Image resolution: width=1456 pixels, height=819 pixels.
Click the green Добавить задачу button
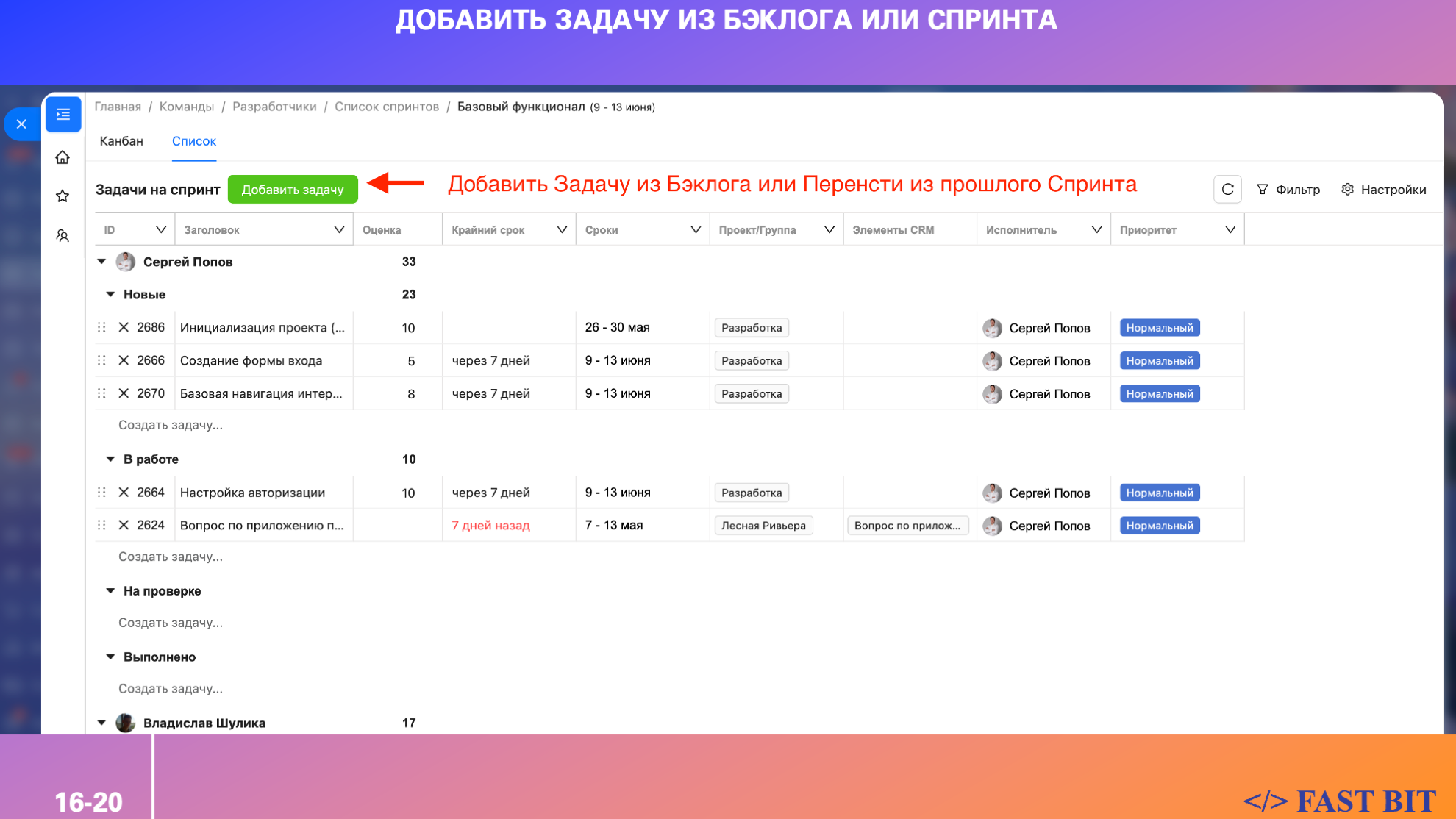(293, 190)
